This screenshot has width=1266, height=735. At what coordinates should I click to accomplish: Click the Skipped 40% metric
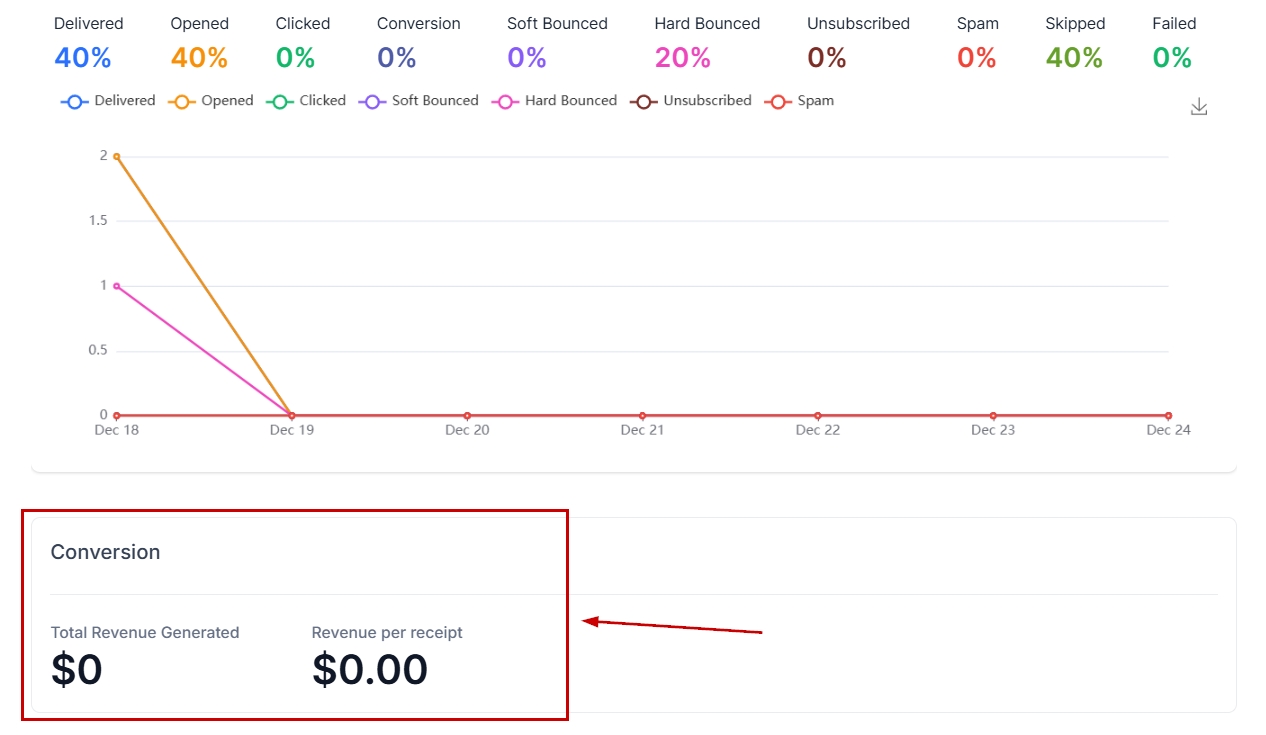tap(1074, 58)
